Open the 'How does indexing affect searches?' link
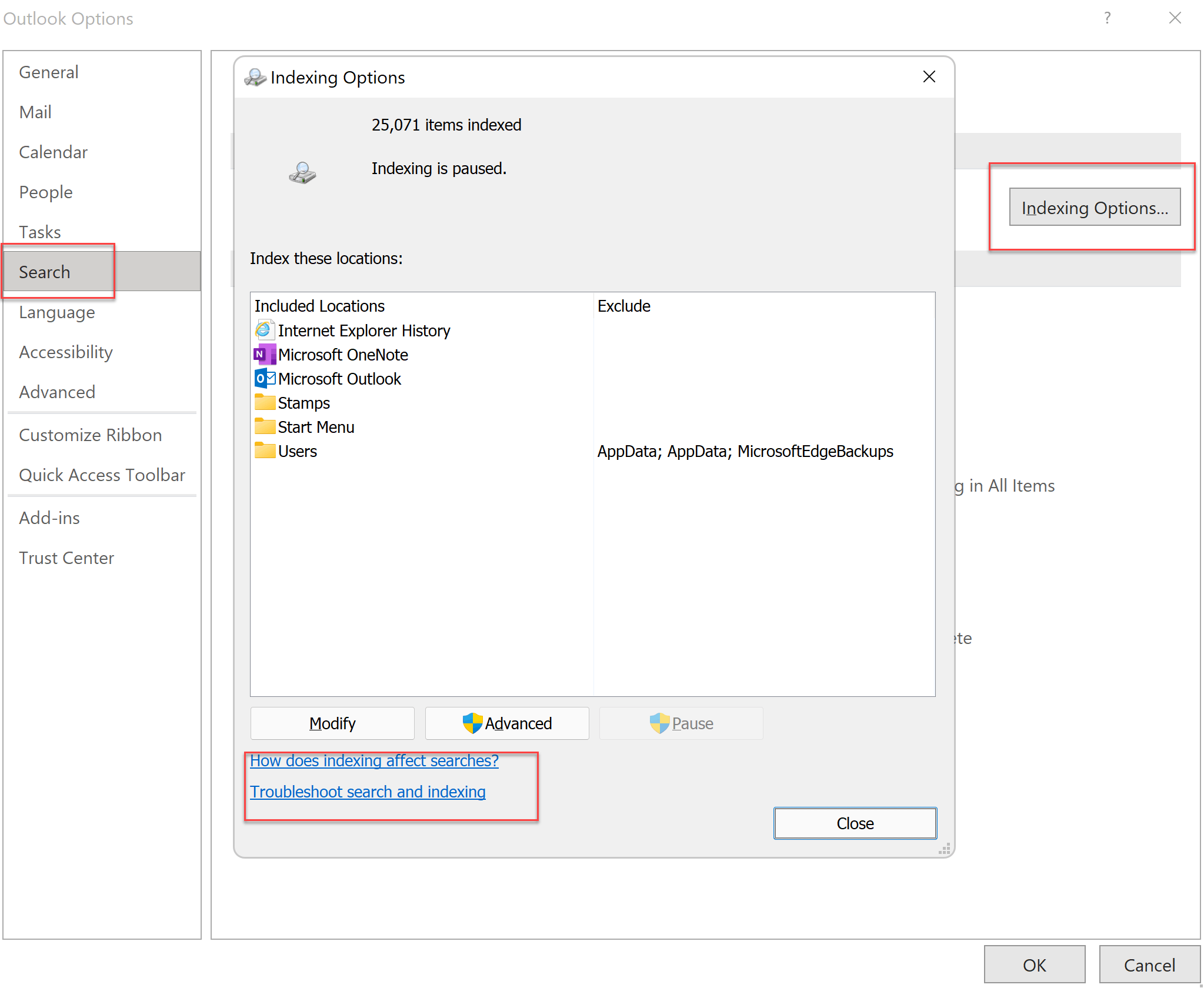The image size is (1204, 988). pyautogui.click(x=374, y=760)
